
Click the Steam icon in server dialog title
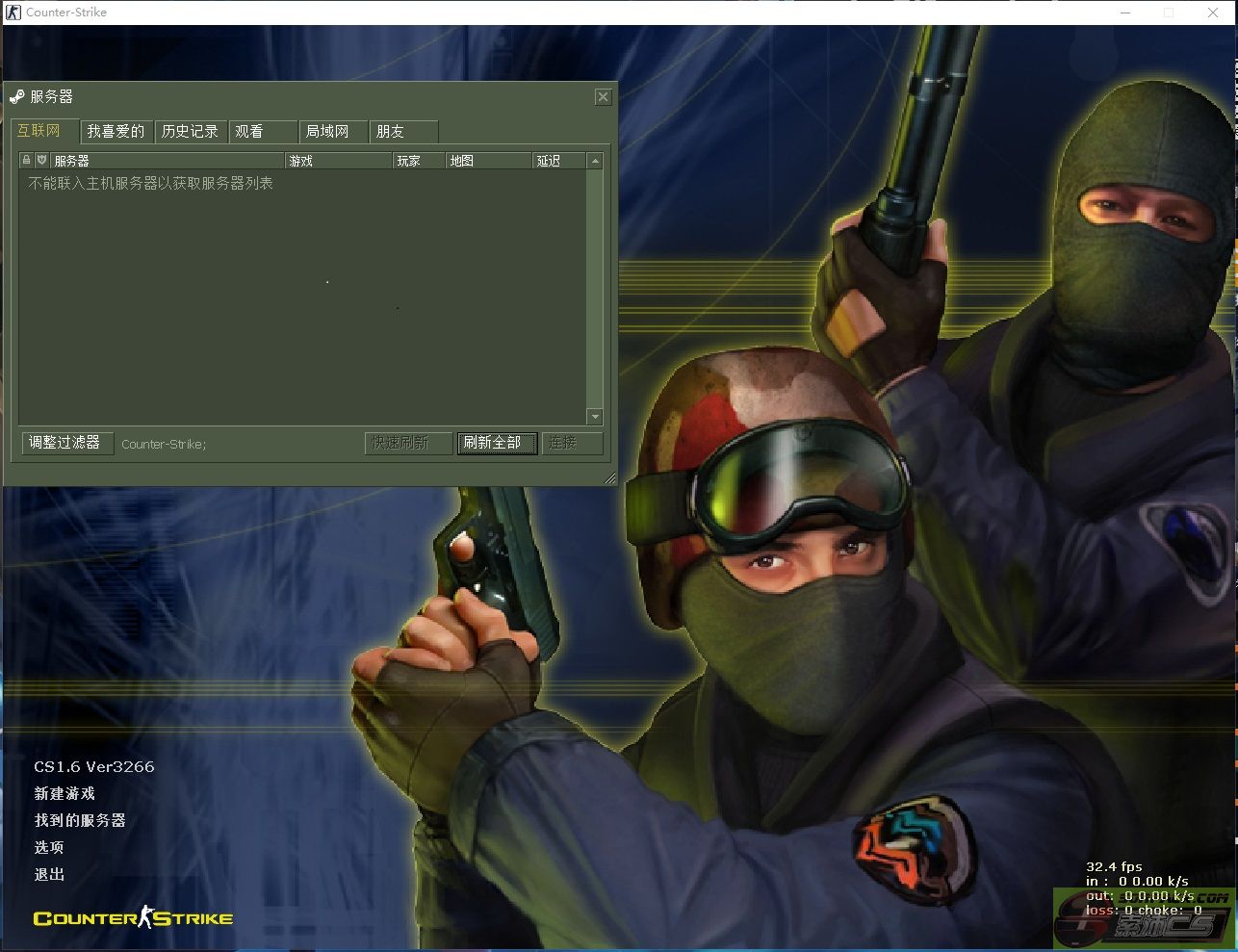[x=17, y=96]
